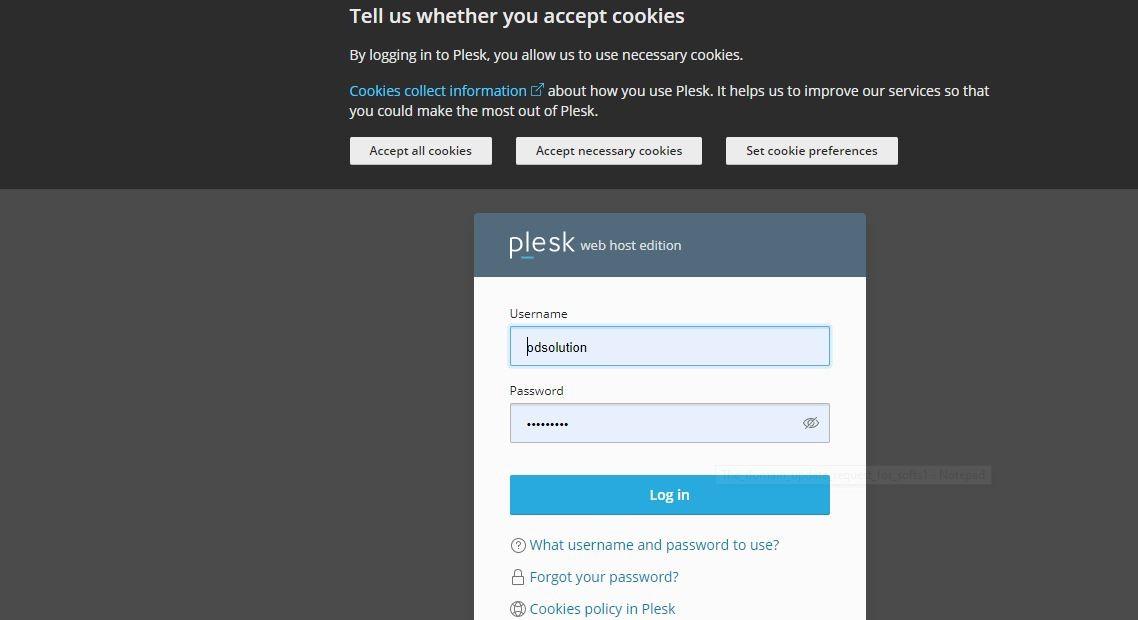Submit the form with Log in button

[669, 495]
